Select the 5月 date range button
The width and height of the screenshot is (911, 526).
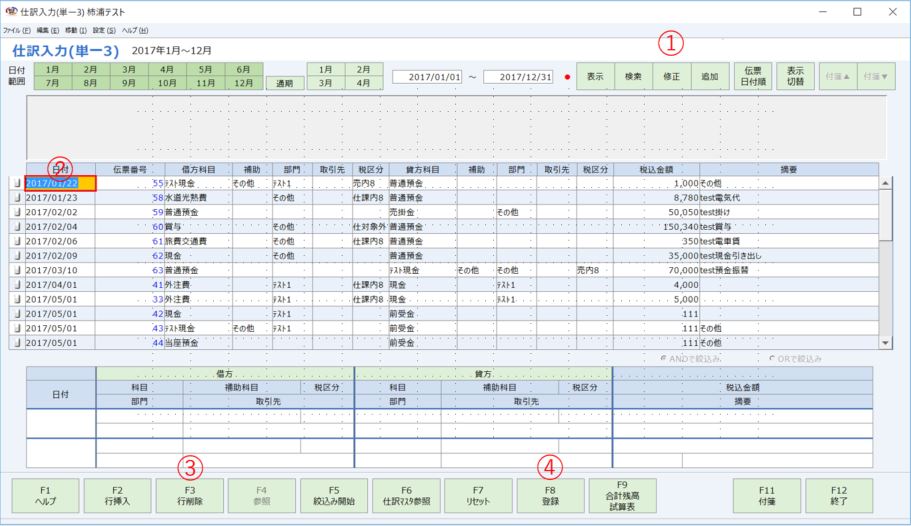coord(205,69)
